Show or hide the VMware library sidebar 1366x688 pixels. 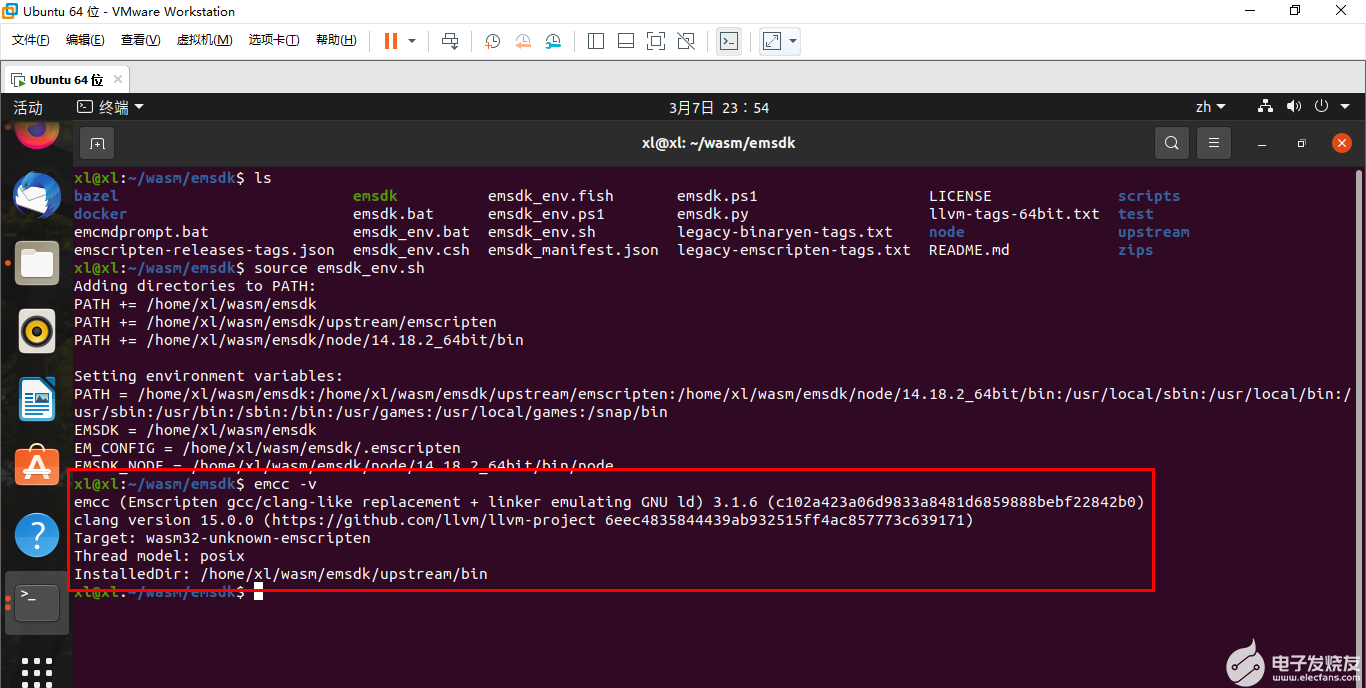pos(596,41)
